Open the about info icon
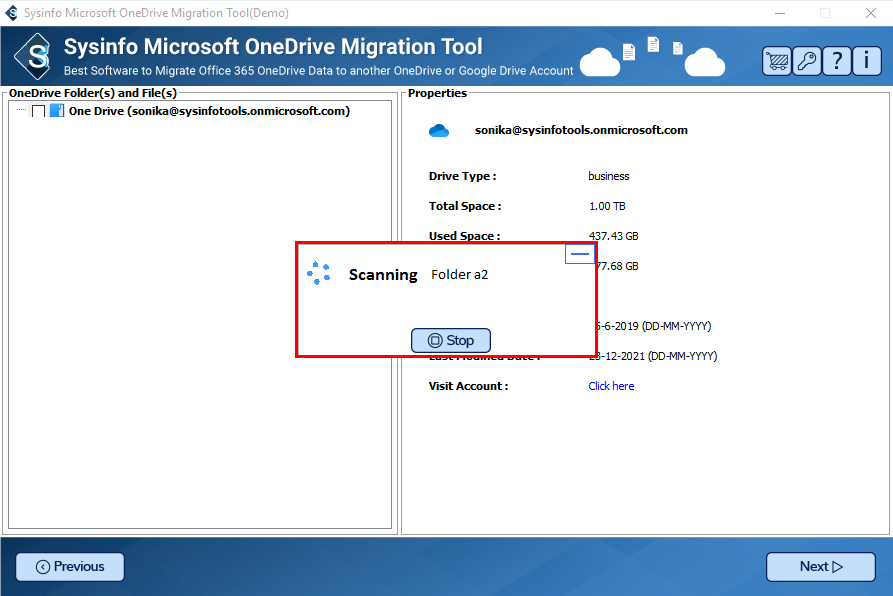893x596 pixels. pyautogui.click(x=866, y=60)
